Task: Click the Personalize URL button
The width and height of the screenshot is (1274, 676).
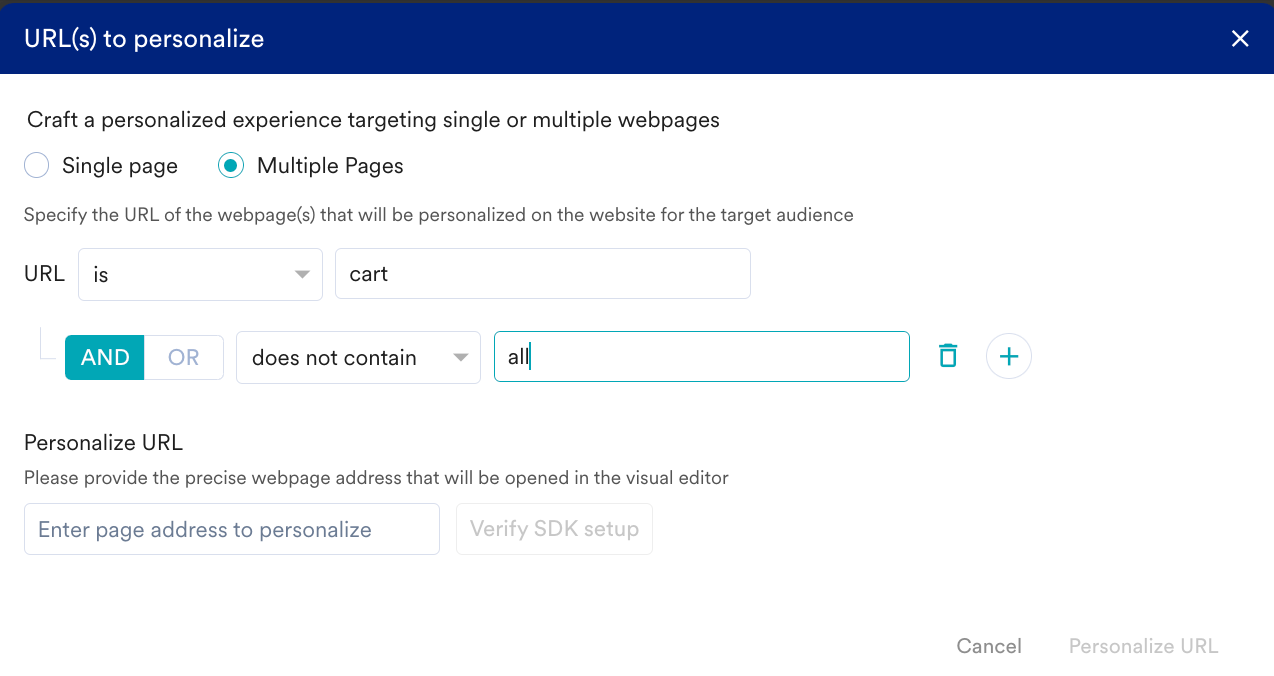Action: [1143, 646]
